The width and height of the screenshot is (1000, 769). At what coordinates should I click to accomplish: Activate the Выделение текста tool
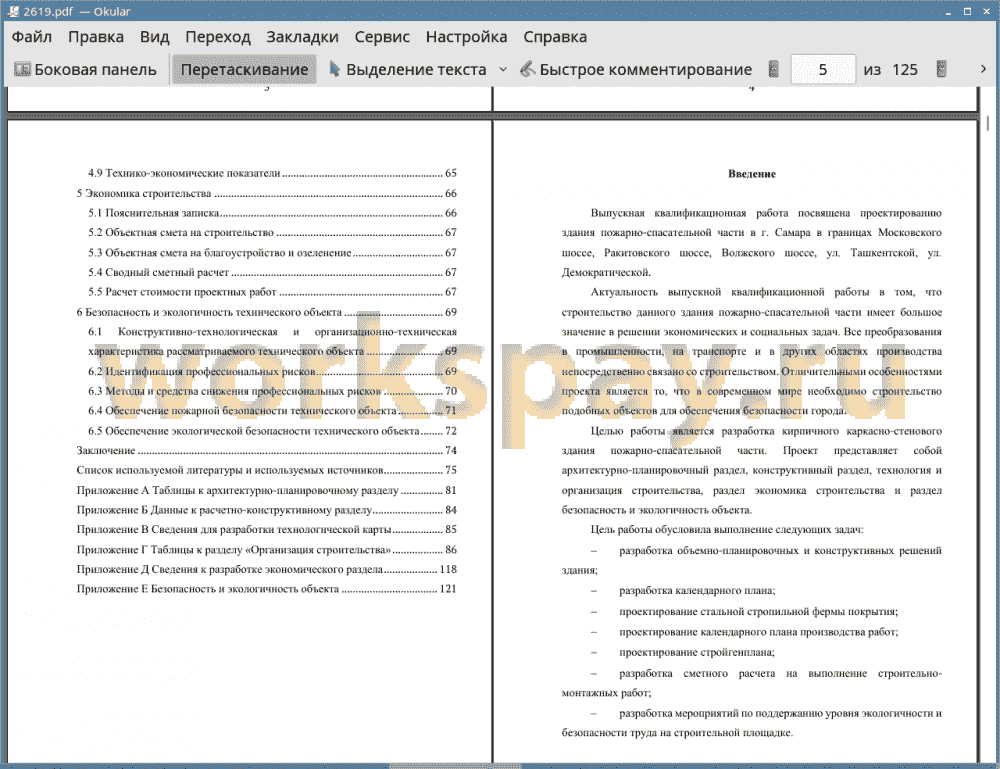point(408,70)
